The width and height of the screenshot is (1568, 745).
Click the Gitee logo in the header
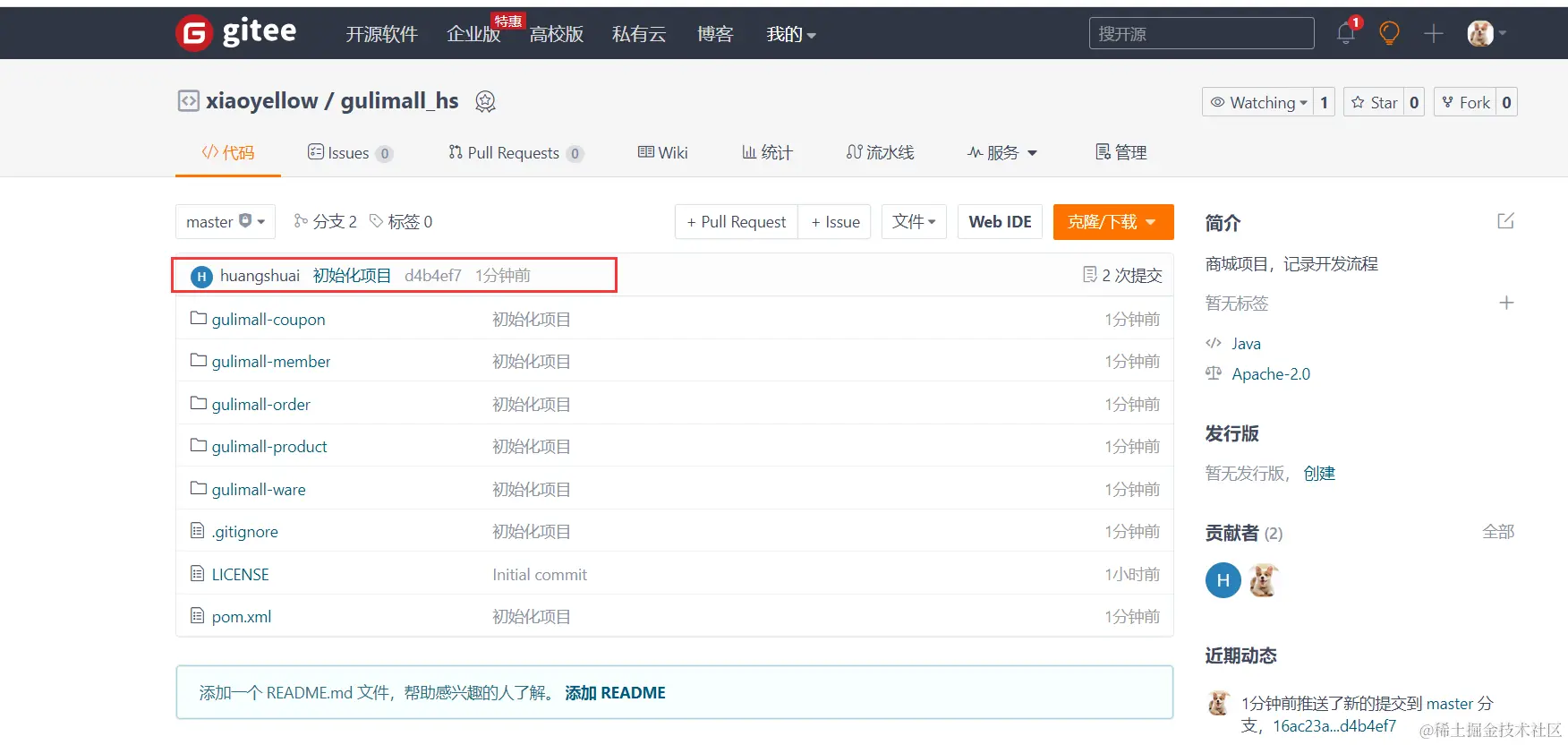[236, 33]
